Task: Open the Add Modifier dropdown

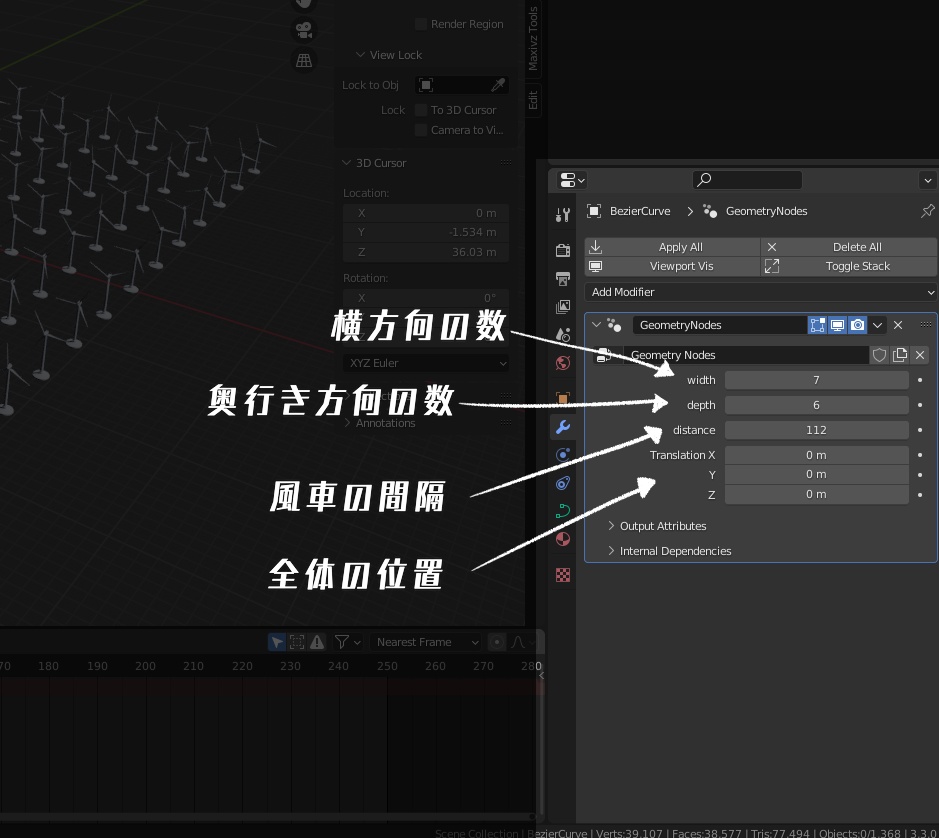Action: [760, 292]
